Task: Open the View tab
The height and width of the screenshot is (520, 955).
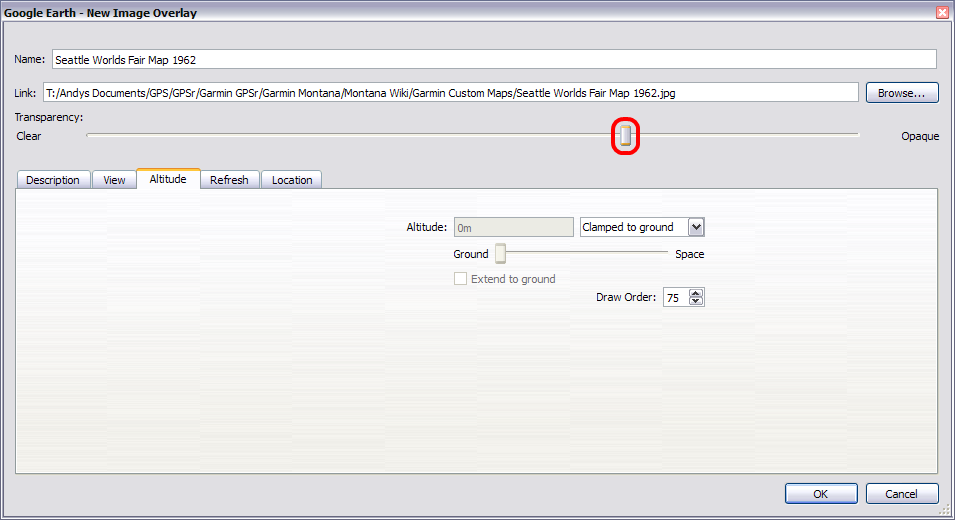Action: (114, 180)
